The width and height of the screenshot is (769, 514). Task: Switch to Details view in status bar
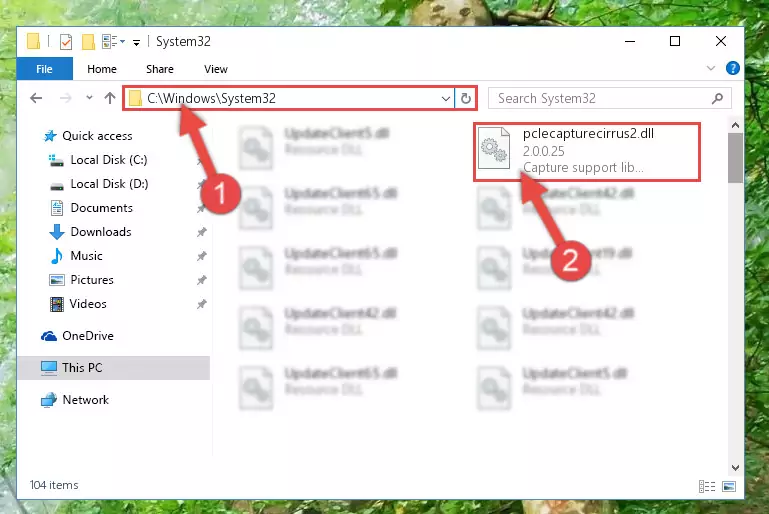click(x=707, y=486)
